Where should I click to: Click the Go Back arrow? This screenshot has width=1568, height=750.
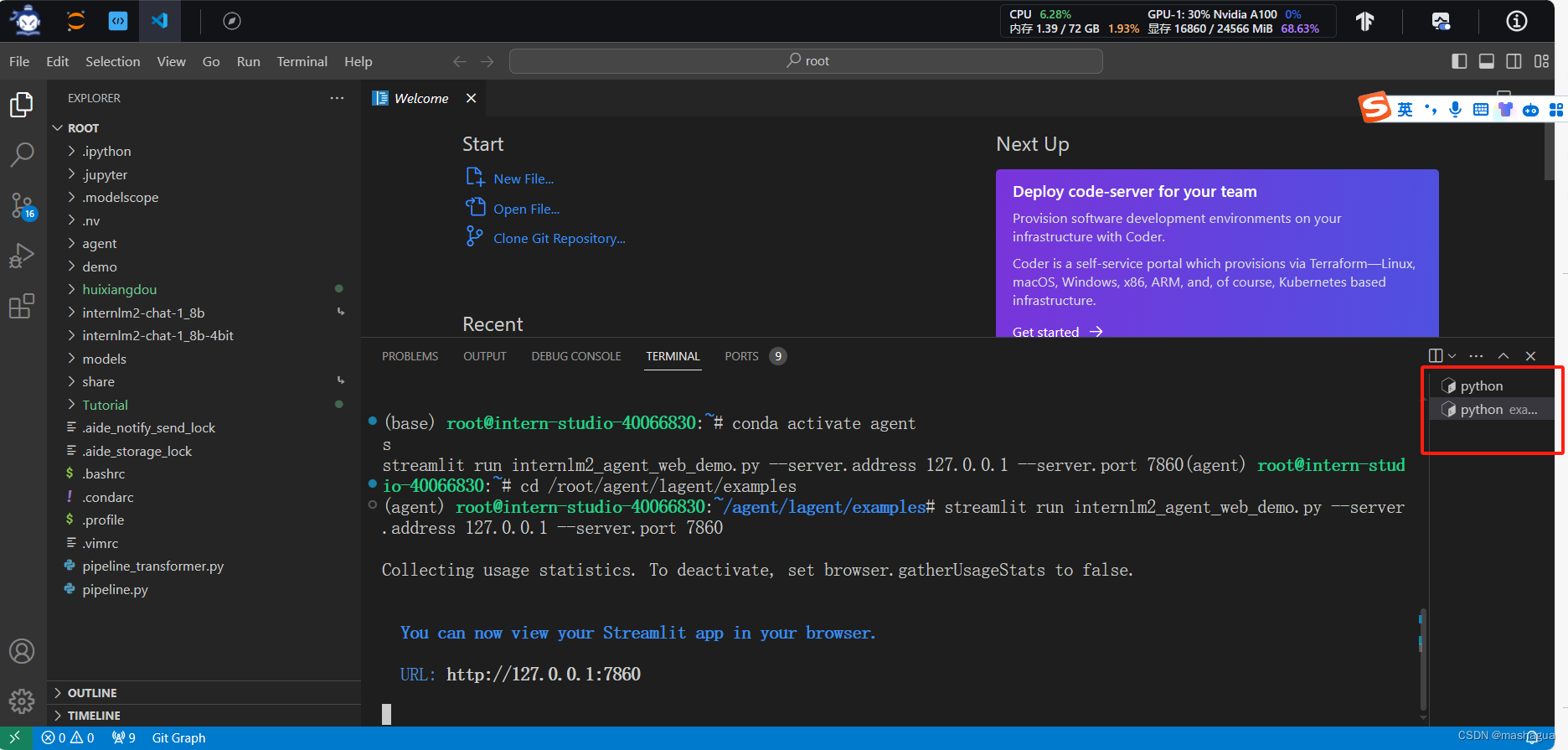point(459,61)
